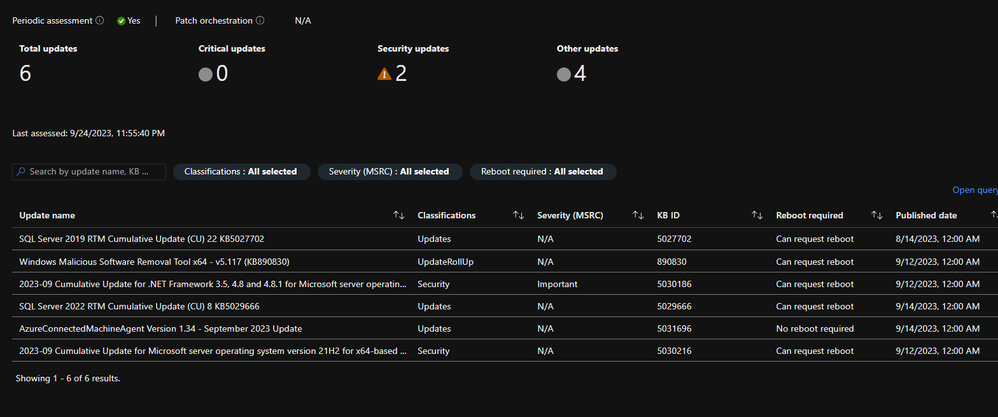Click the Last assessed timestamp text
998x417 pixels.
coord(88,134)
